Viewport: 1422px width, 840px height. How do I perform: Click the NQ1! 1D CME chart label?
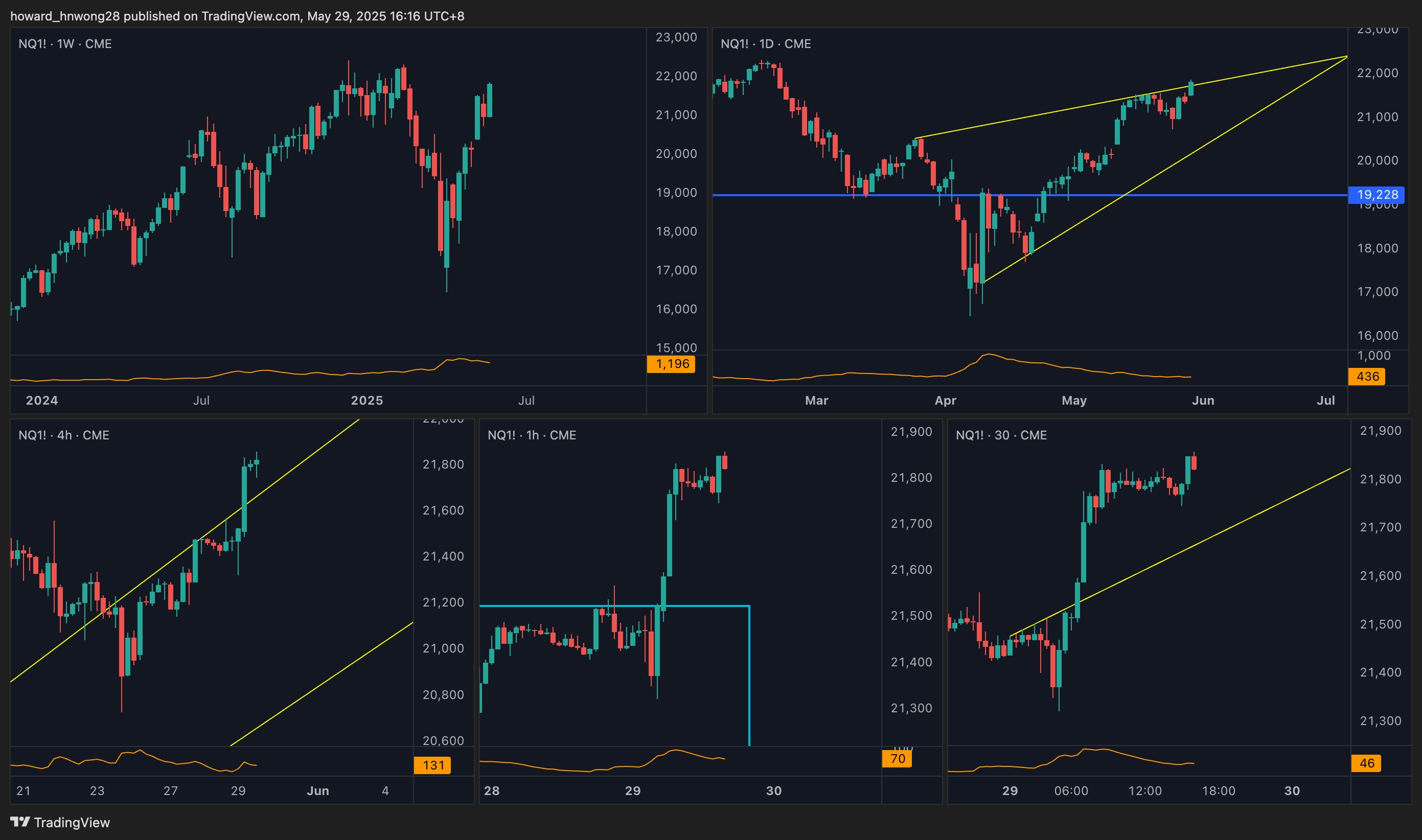[x=765, y=43]
